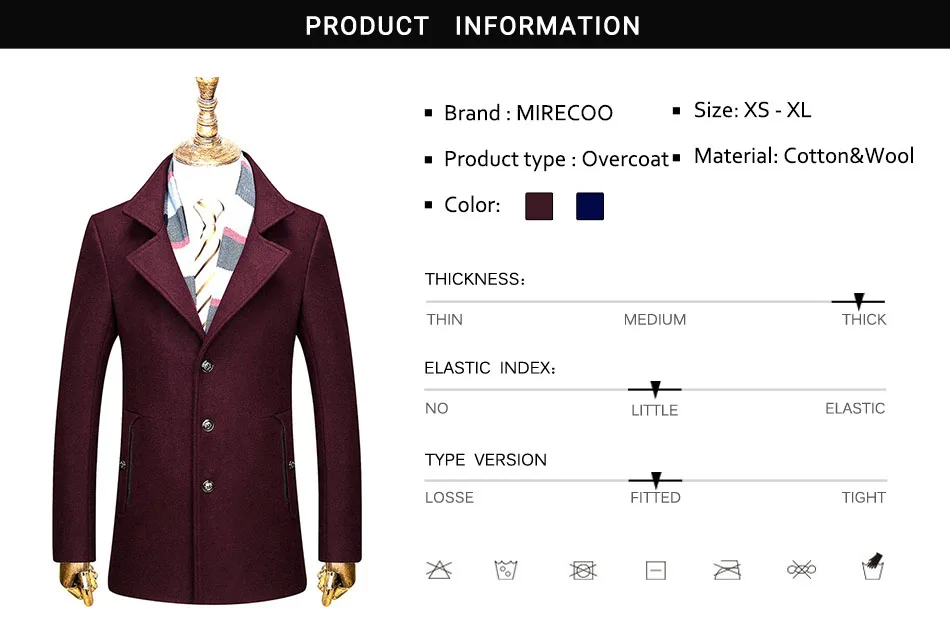This screenshot has height=630, width=950.
Task: Click the do-not-iron care icon
Action: click(727, 570)
